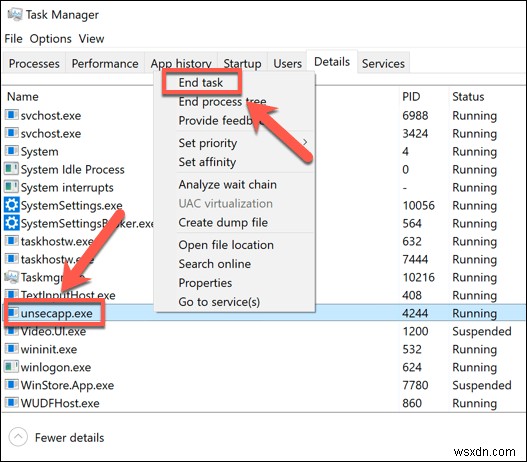Select the System interrupts row
Screen dimensions: 527x462
(x=264, y=187)
